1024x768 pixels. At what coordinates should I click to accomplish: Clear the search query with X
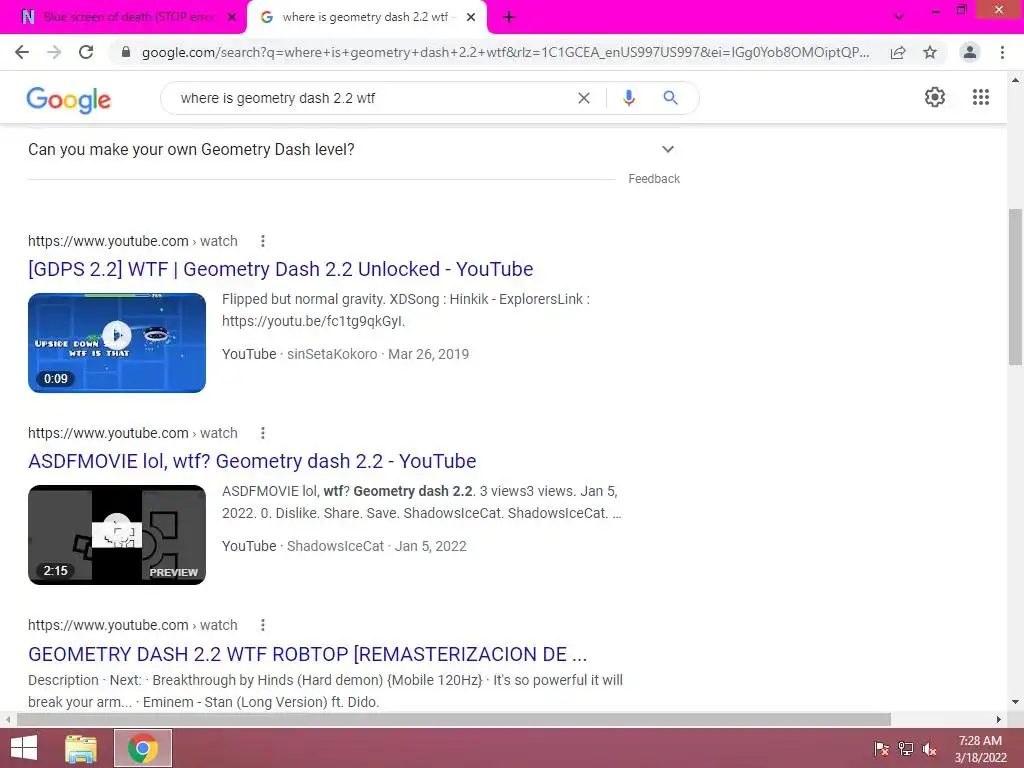pyautogui.click(x=584, y=98)
